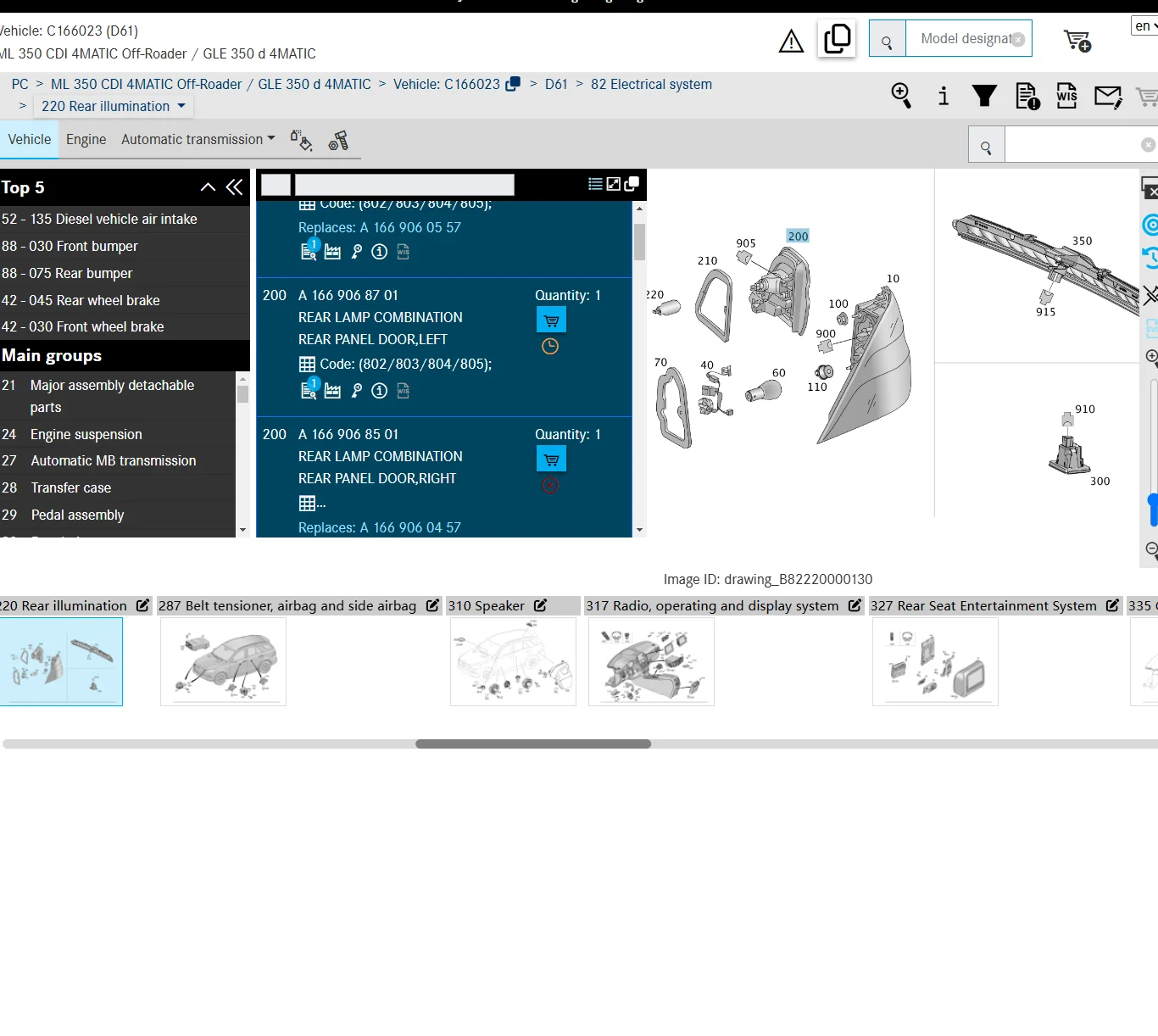Expand the Automatic transmission tab dropdown
The width and height of the screenshot is (1158, 1036).
click(198, 139)
